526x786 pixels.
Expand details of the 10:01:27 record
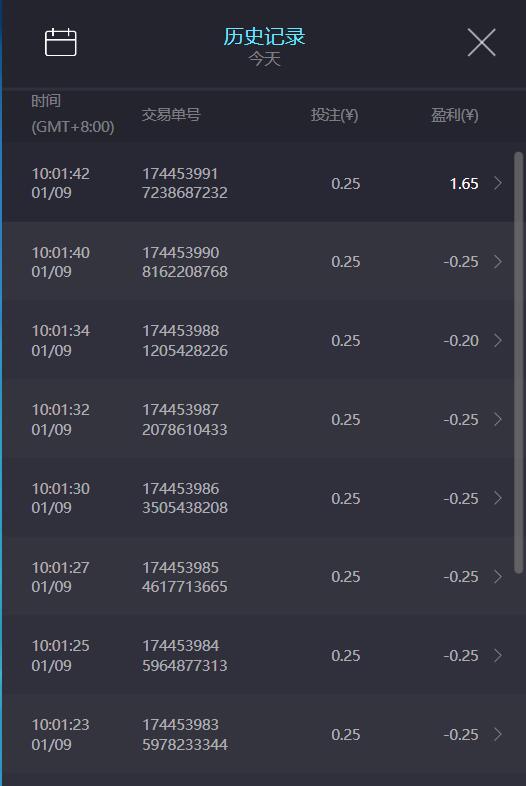(x=497, y=576)
